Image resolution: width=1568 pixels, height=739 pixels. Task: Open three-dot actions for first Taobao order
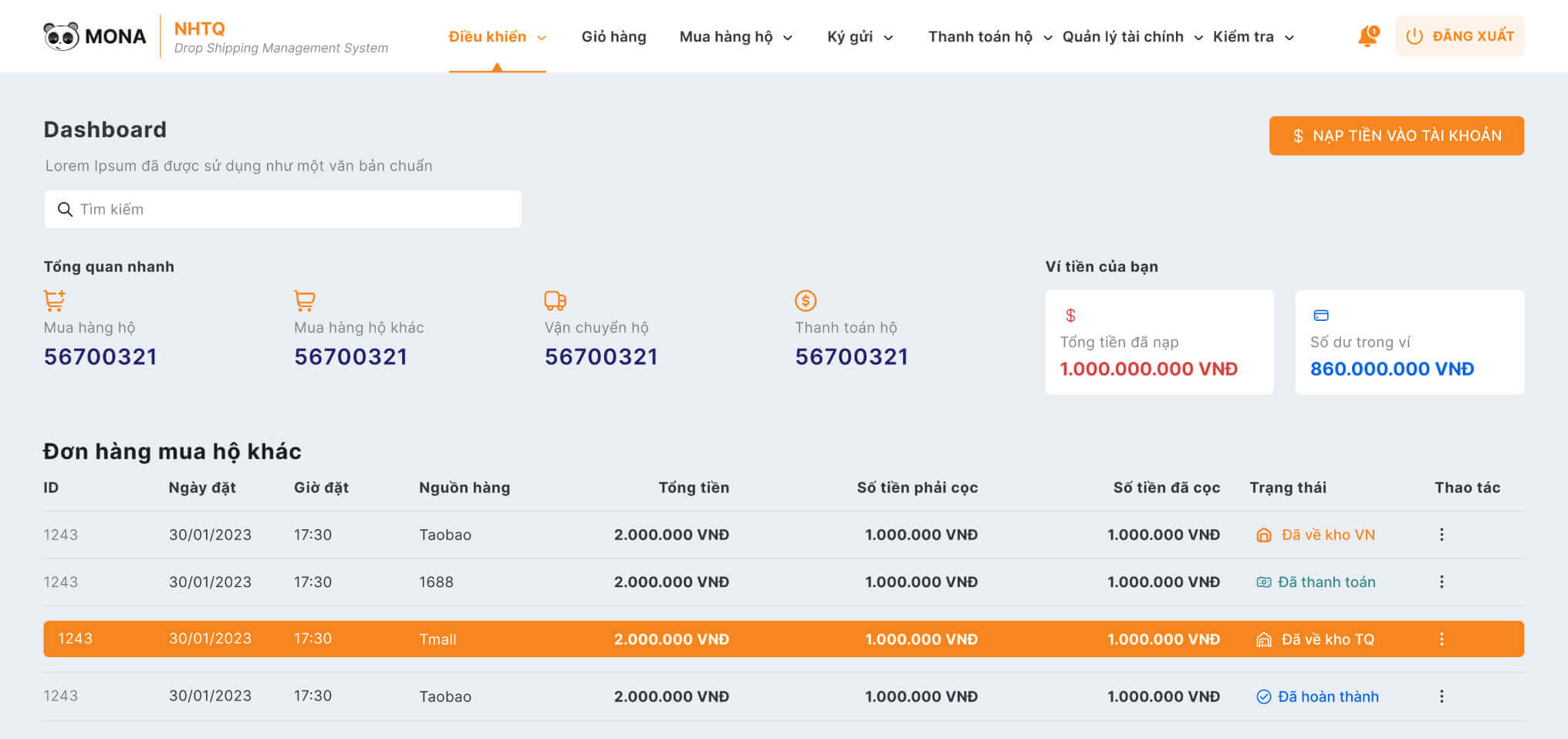pos(1441,535)
